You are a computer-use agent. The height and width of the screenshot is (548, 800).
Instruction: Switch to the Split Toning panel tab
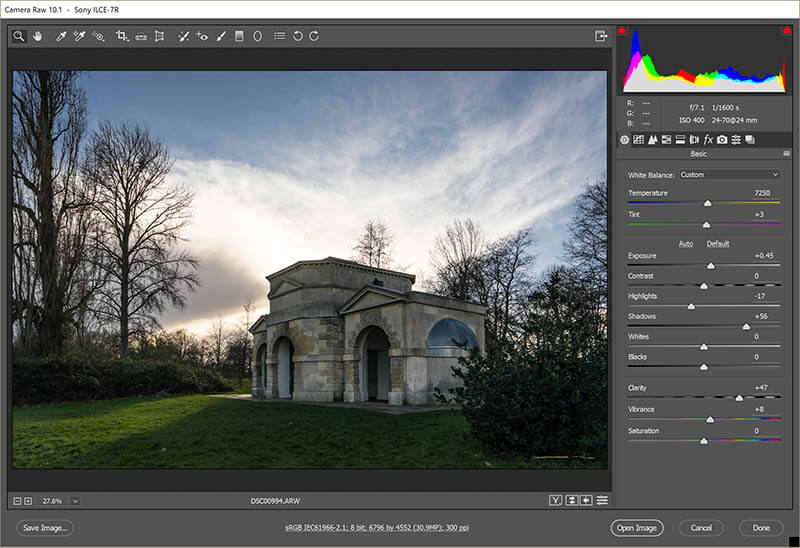click(x=680, y=139)
